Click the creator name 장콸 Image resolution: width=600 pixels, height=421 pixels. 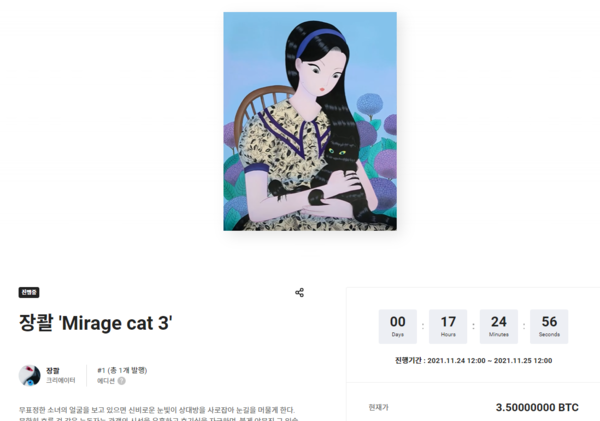[53, 370]
